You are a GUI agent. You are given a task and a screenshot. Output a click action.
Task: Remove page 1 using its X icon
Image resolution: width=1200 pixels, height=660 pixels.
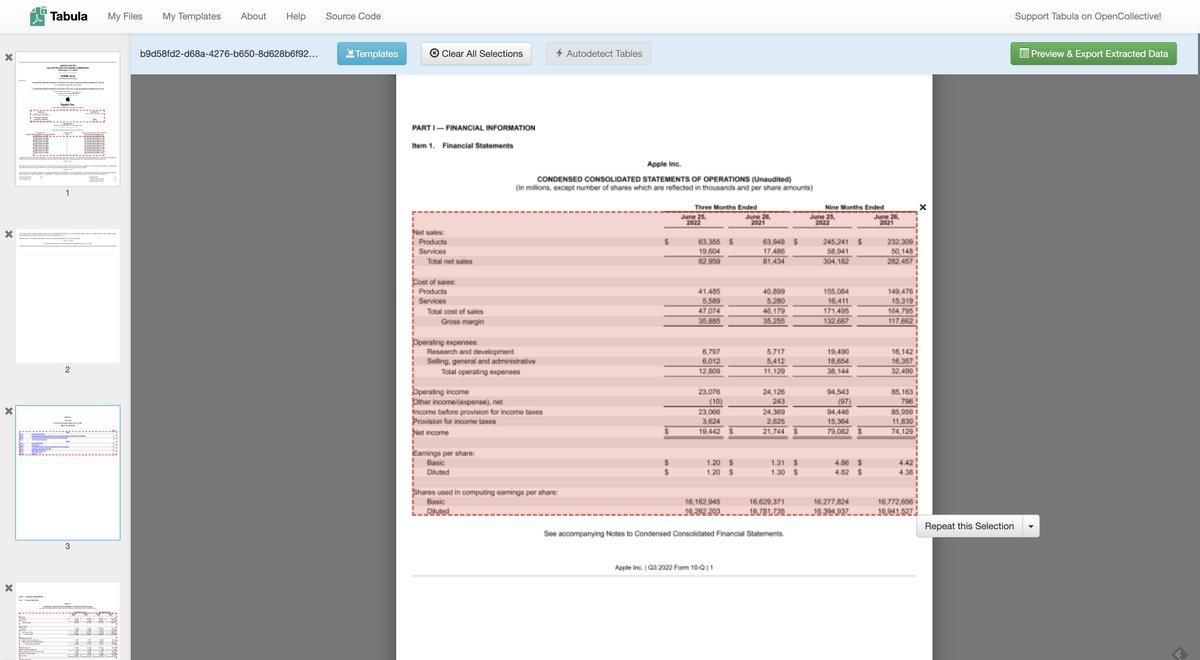pyautogui.click(x=8, y=58)
